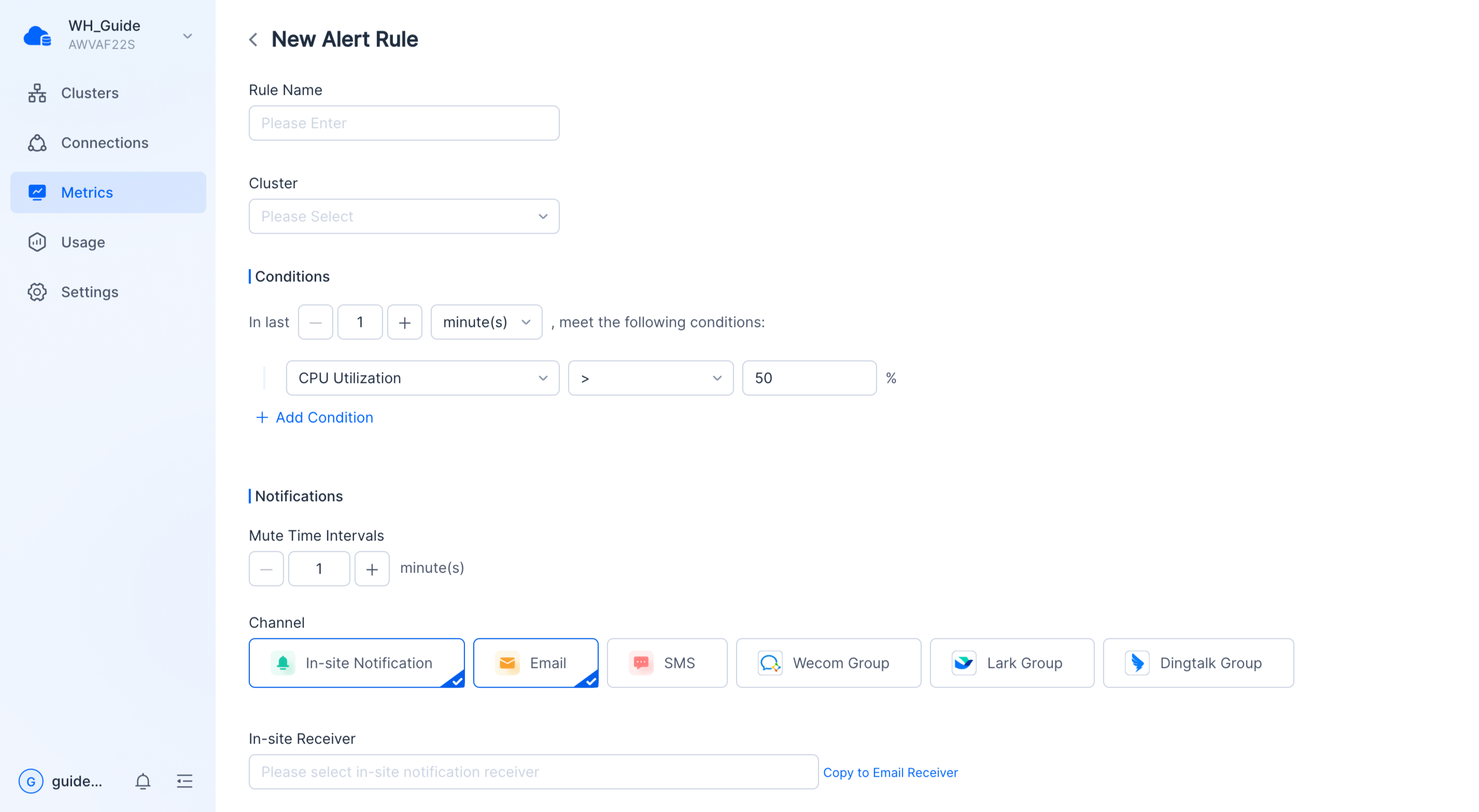Go back using the arrow beside New Alert Rule
This screenshot has height=812, width=1479.
pyautogui.click(x=253, y=39)
